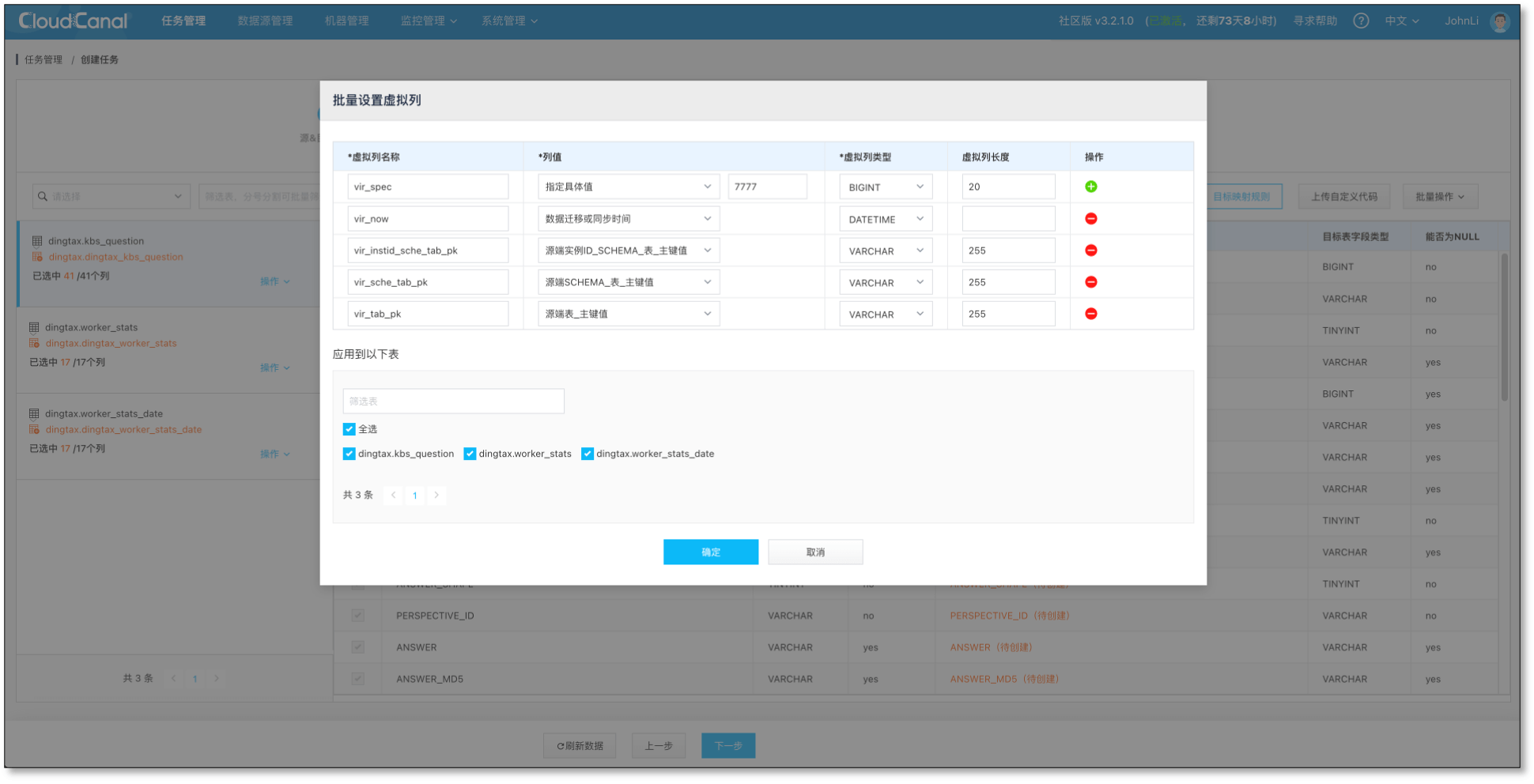Delete the vir_instid_sche_tab_pk row

[x=1090, y=251]
